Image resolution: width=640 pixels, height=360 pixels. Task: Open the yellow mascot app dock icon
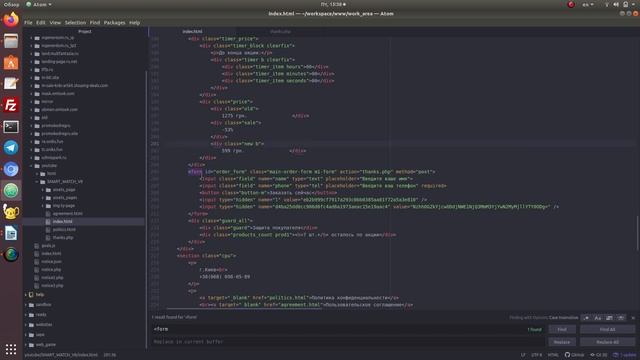coord(11,212)
